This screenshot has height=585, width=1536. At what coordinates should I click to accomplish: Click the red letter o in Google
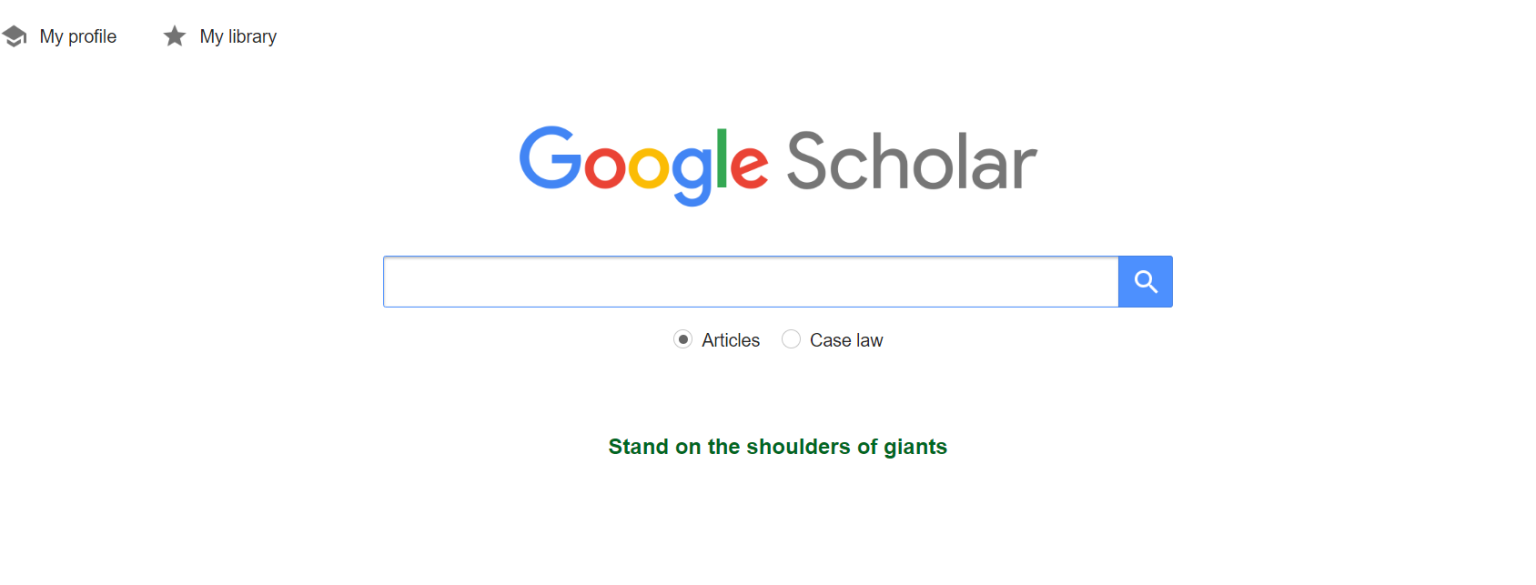(604, 167)
